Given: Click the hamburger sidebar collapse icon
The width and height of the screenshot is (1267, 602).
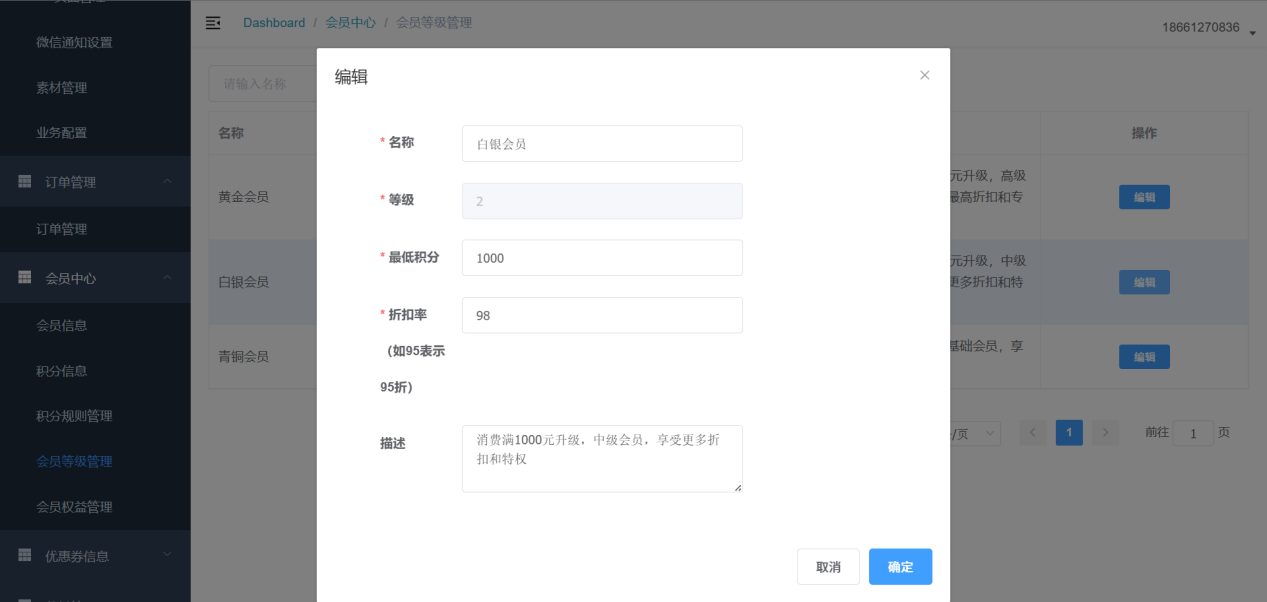Looking at the screenshot, I should pyautogui.click(x=213, y=23).
